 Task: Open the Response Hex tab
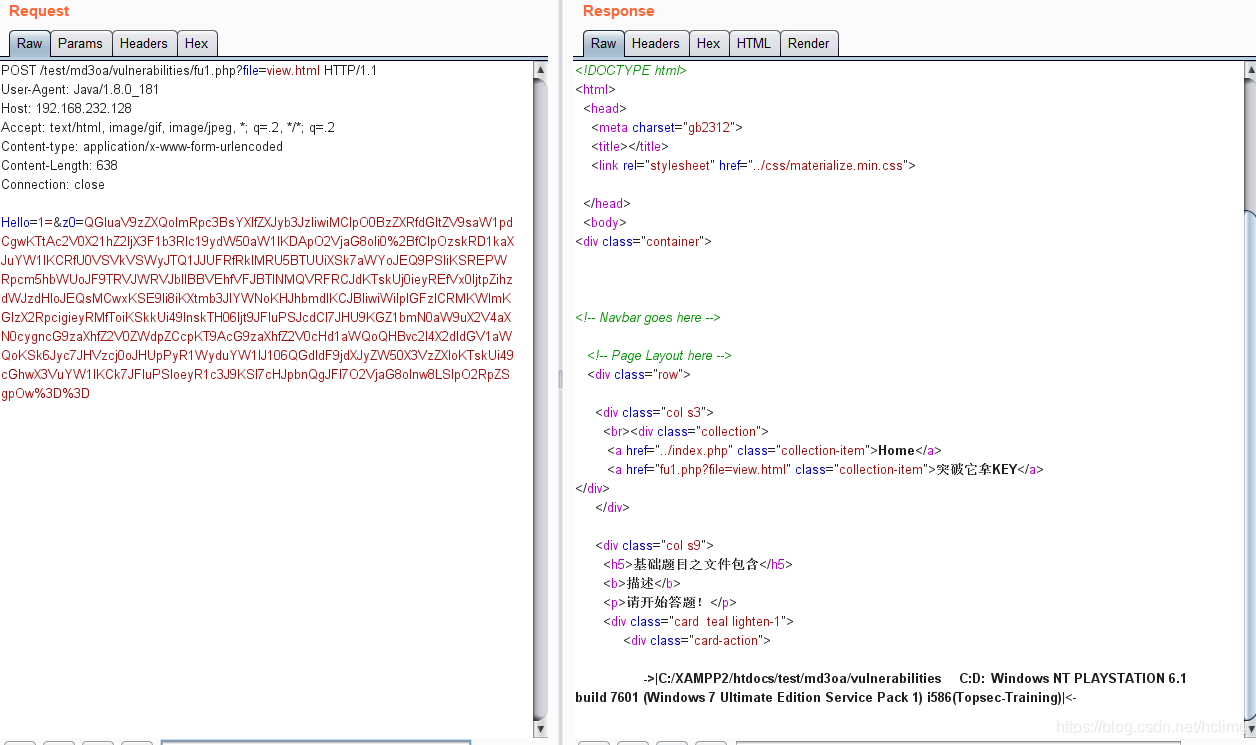coord(709,43)
